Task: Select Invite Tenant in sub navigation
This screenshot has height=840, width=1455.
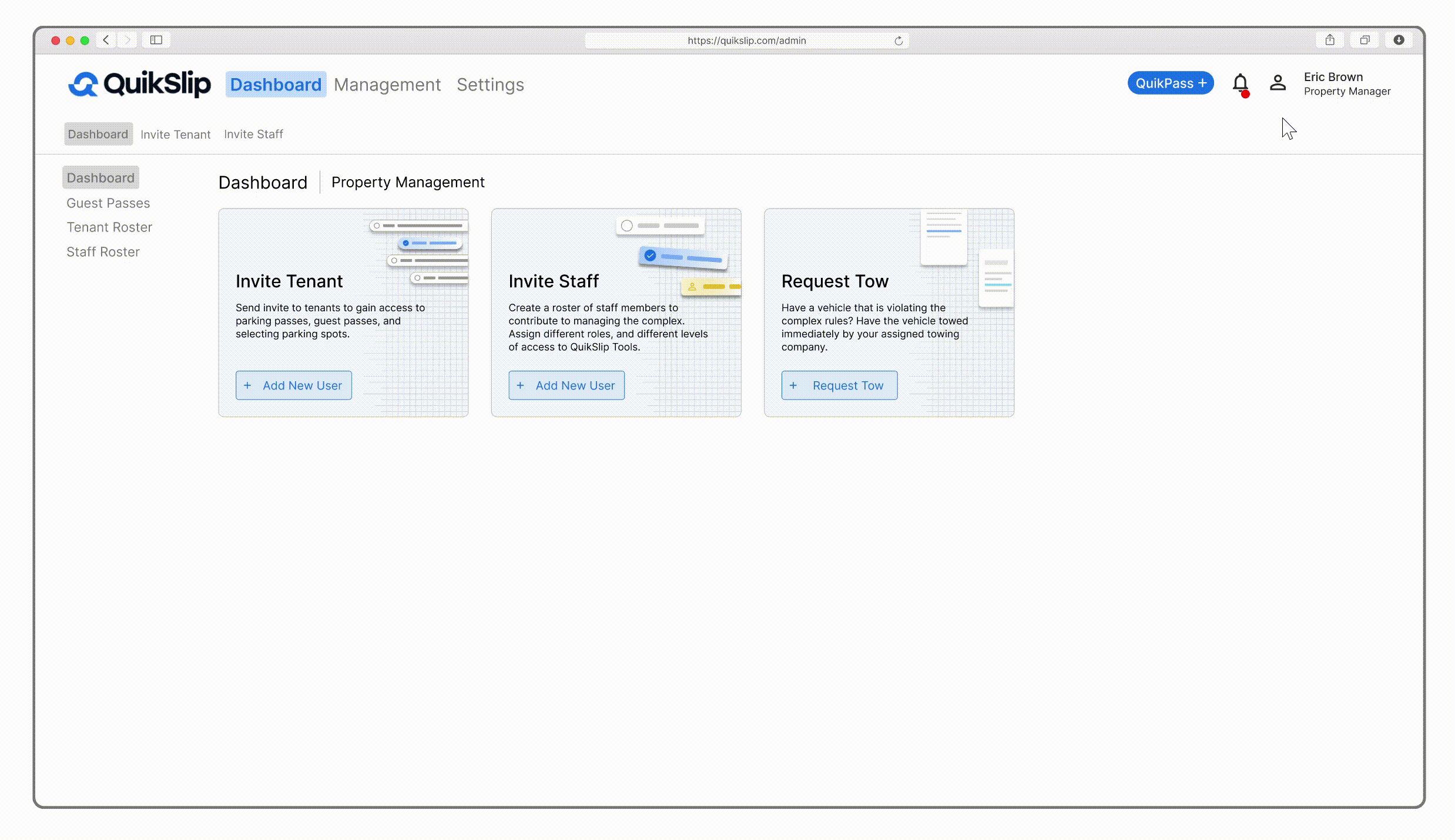Action: (x=175, y=134)
